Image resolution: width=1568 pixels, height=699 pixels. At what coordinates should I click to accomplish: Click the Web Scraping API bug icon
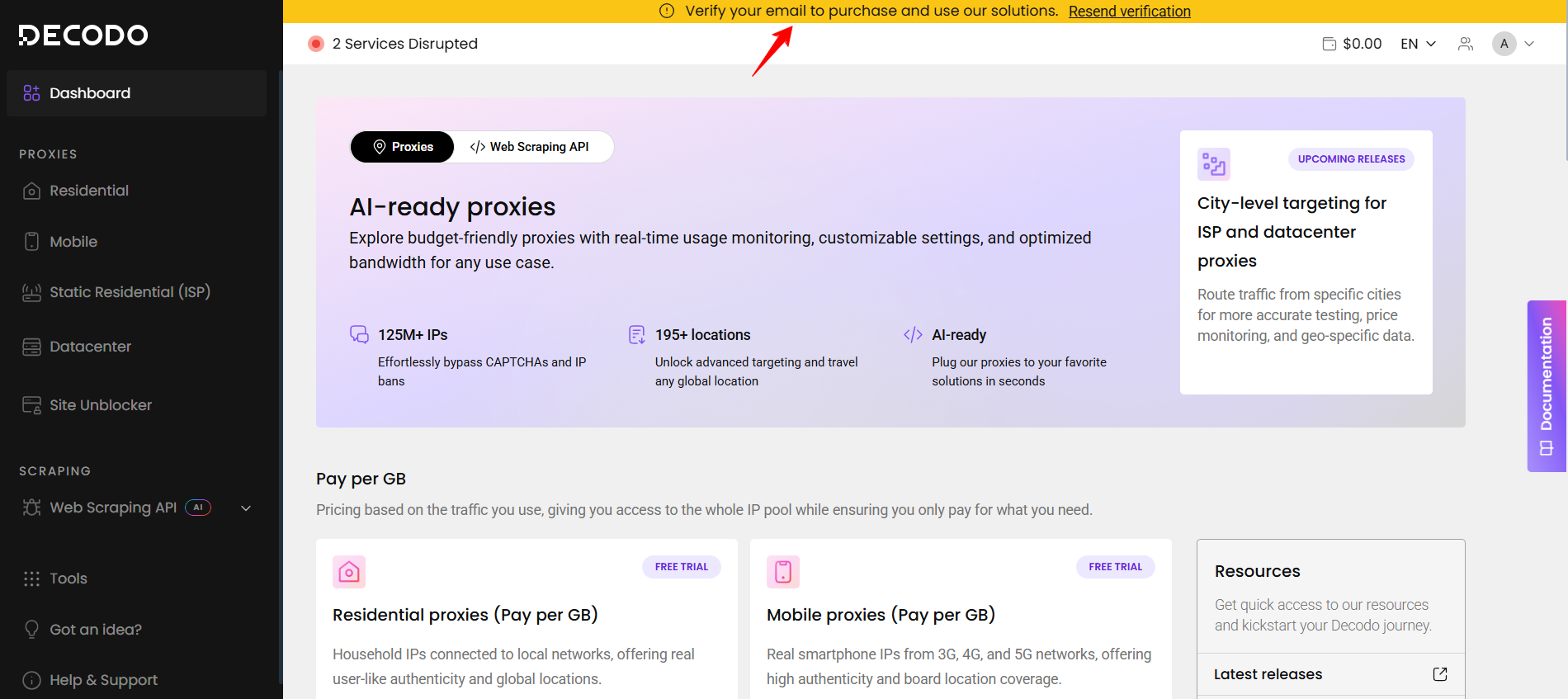(31, 508)
